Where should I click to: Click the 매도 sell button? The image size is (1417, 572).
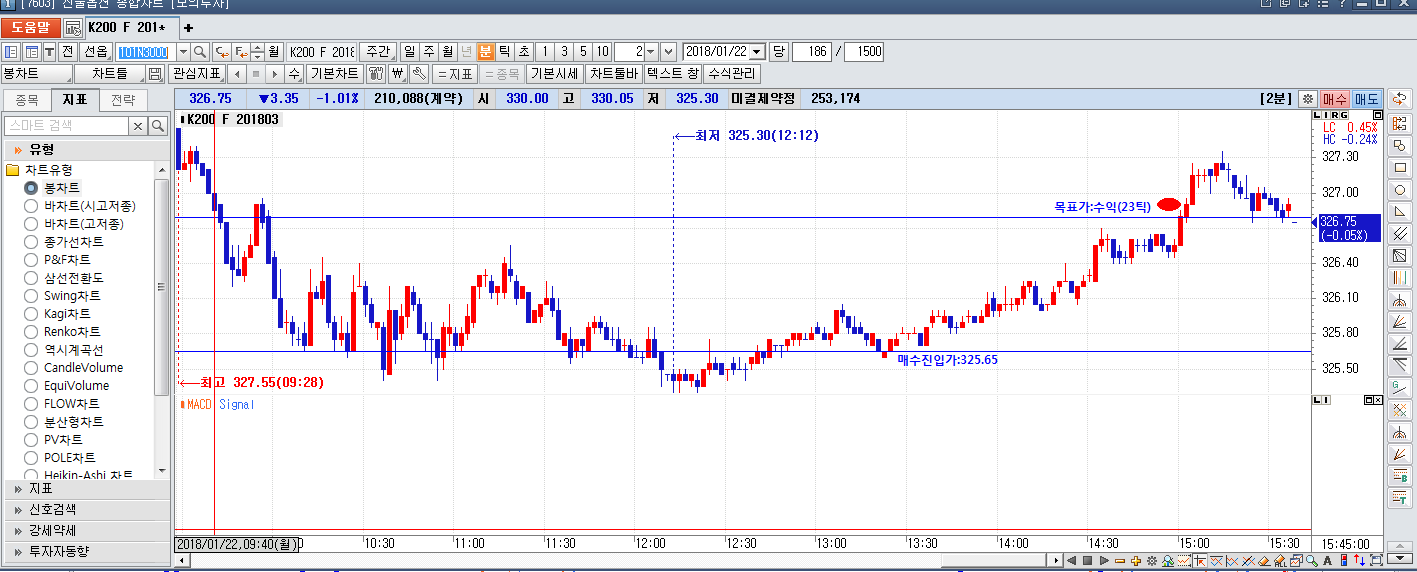pyautogui.click(x=1366, y=99)
